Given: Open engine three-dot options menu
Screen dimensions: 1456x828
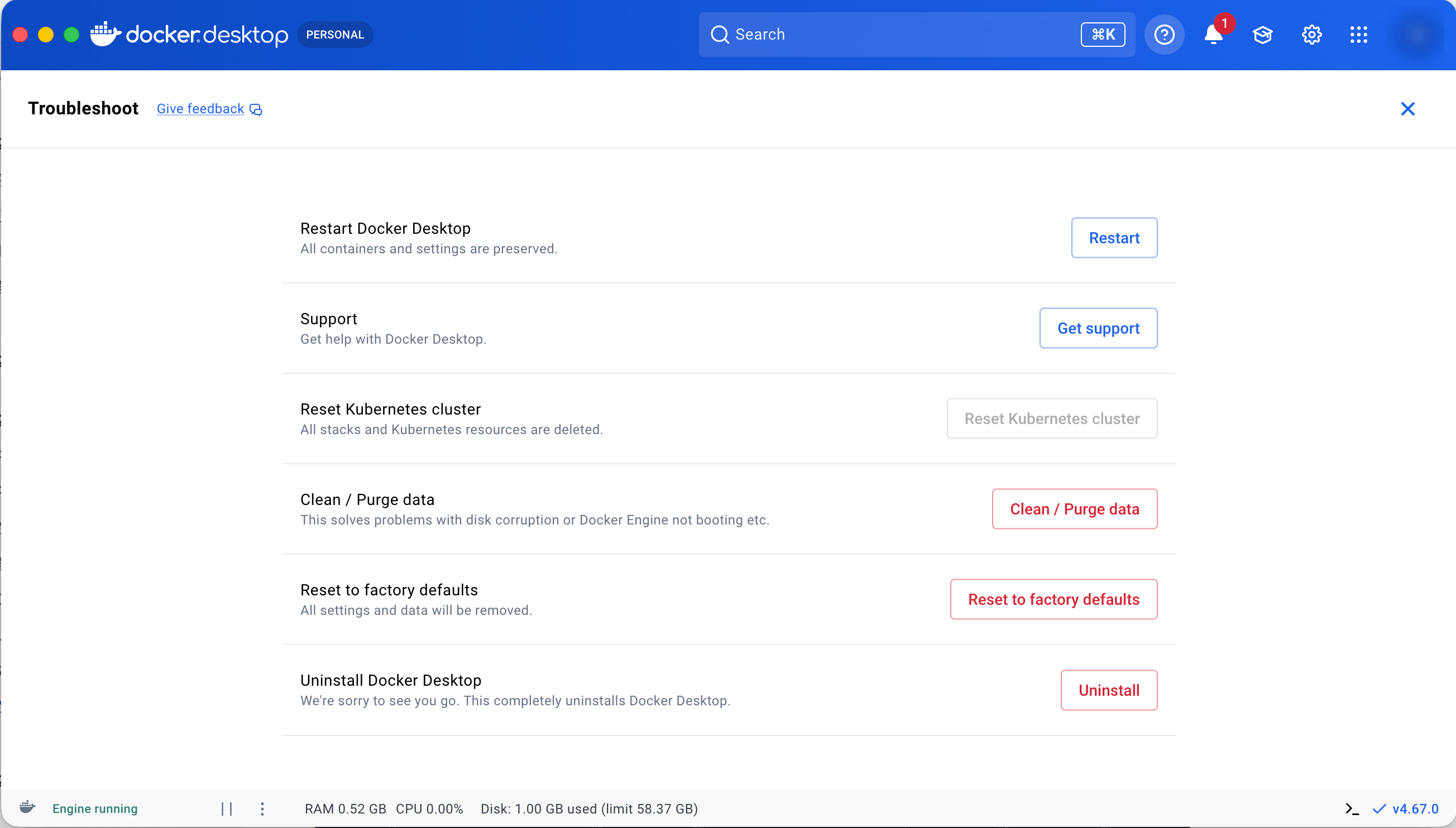Looking at the screenshot, I should [x=262, y=808].
